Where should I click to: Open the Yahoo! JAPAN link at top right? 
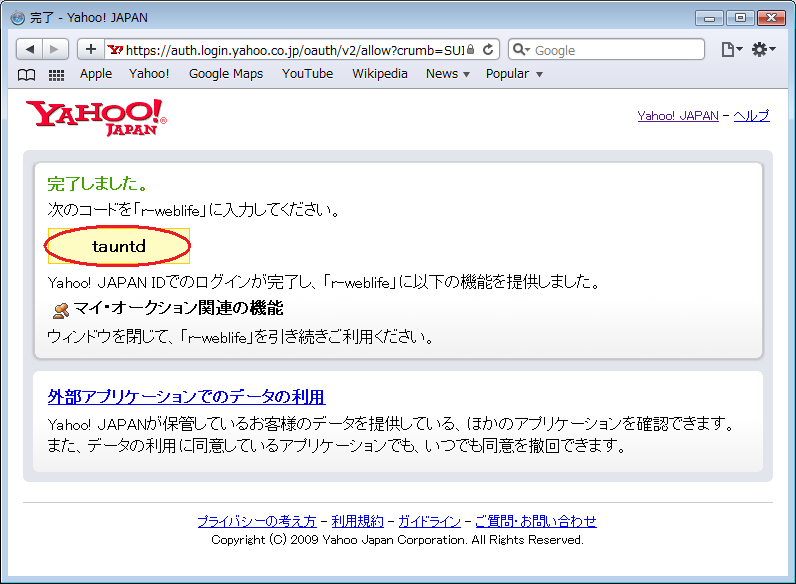click(x=678, y=116)
